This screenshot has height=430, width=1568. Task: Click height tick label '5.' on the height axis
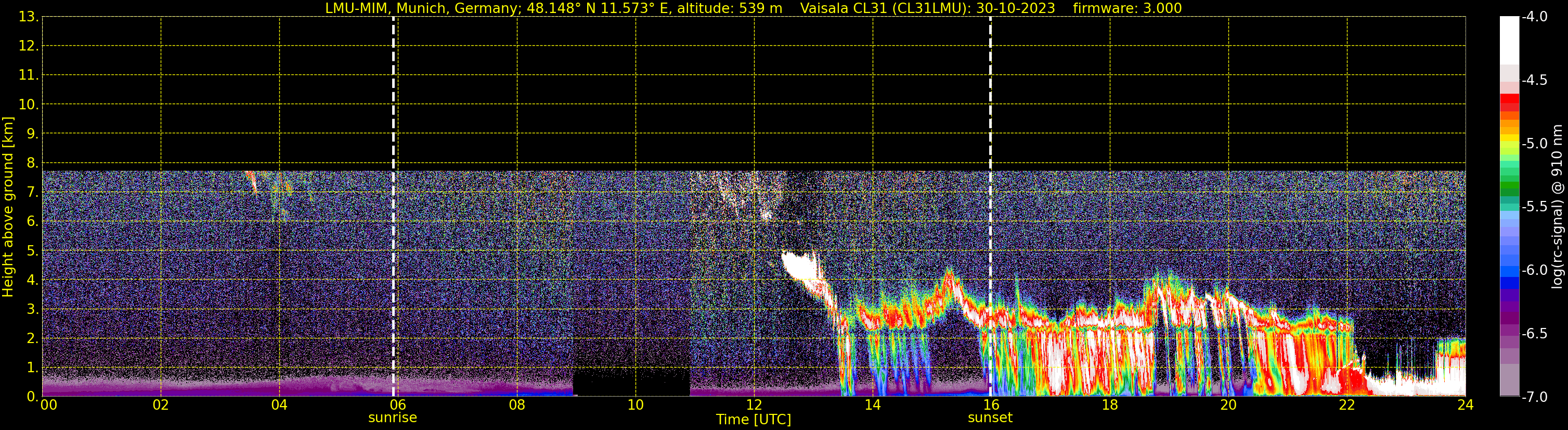tap(32, 250)
